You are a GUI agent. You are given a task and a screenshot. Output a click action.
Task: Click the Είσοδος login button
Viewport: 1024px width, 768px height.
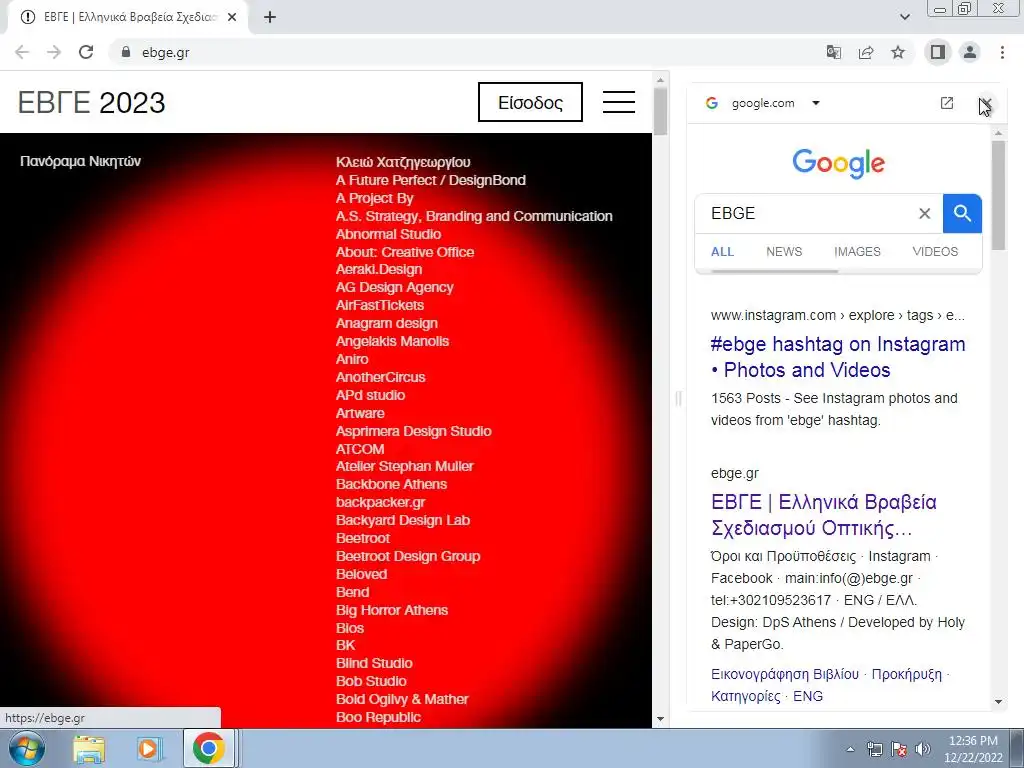(x=530, y=102)
